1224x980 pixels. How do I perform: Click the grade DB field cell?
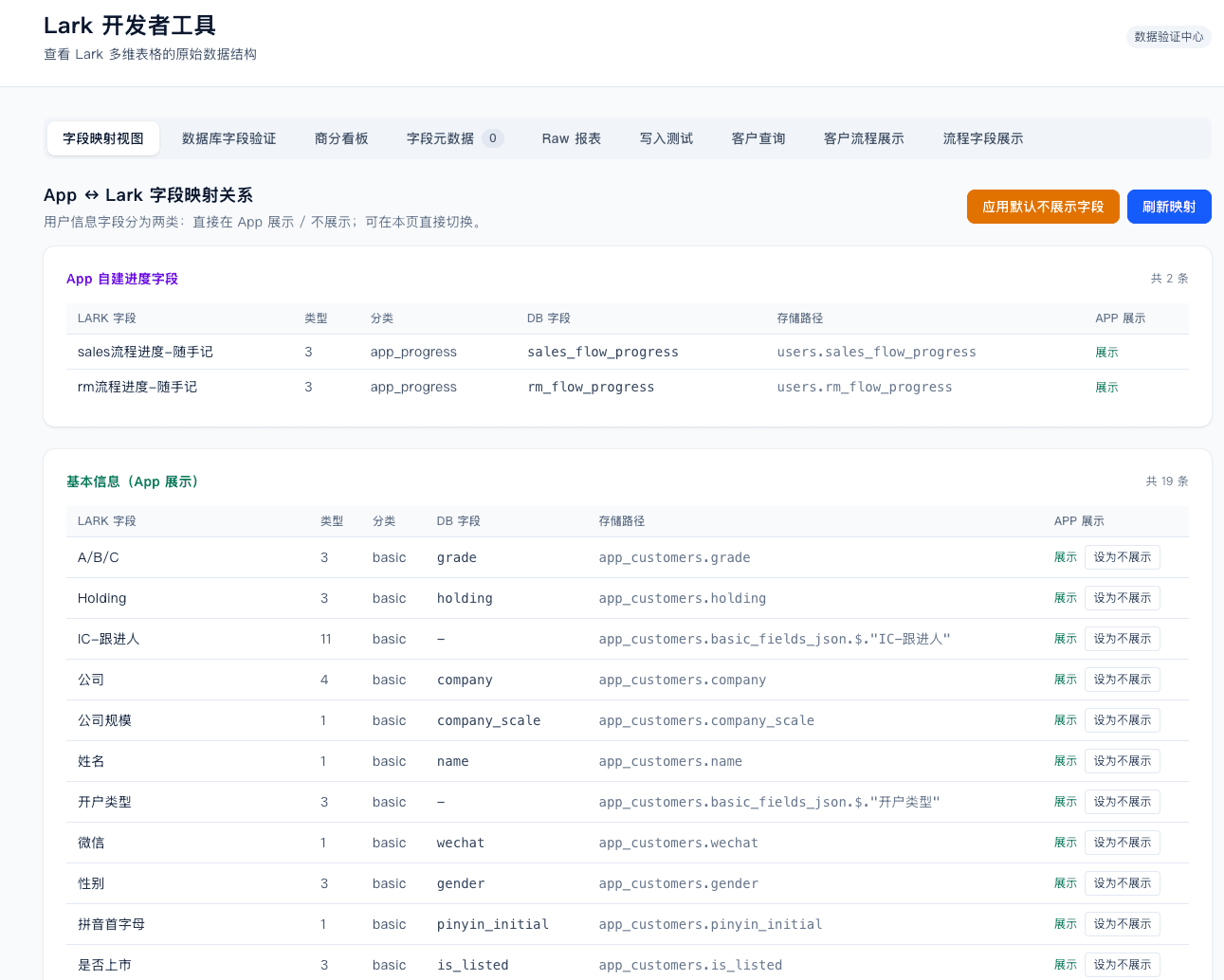457,557
